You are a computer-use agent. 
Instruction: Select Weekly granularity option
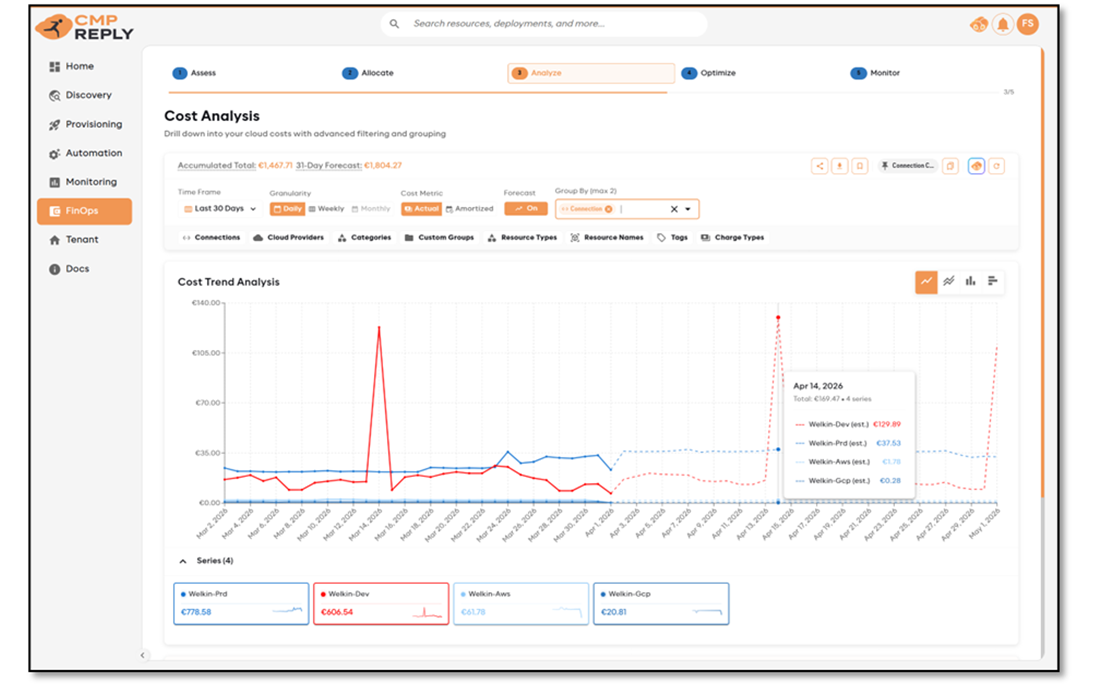(x=326, y=209)
